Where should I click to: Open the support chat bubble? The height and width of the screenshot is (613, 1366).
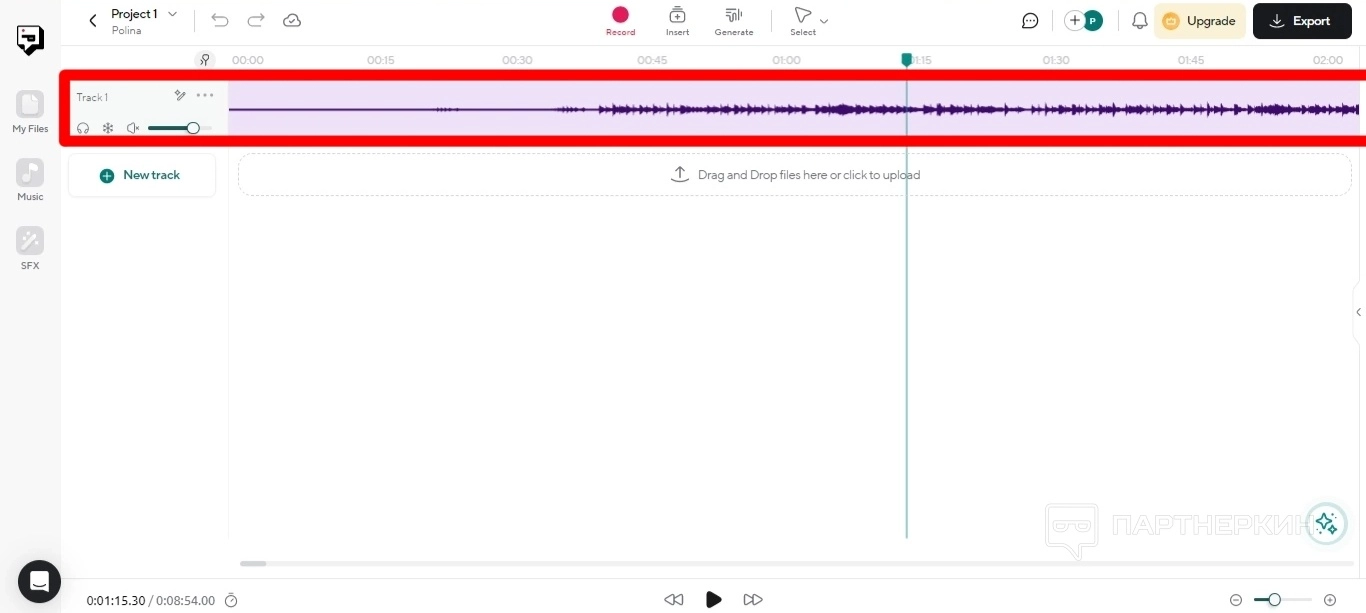(x=39, y=581)
